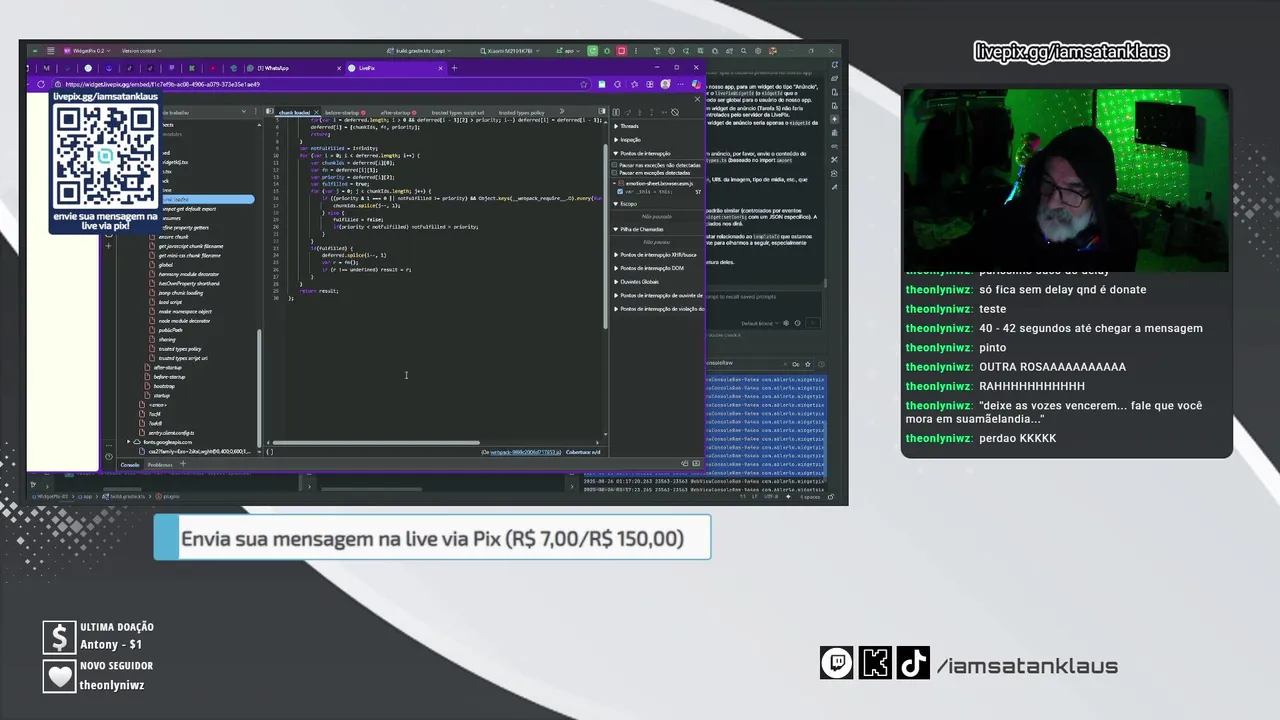Open the before-startup source tab
The image size is (1280, 720).
(345, 113)
